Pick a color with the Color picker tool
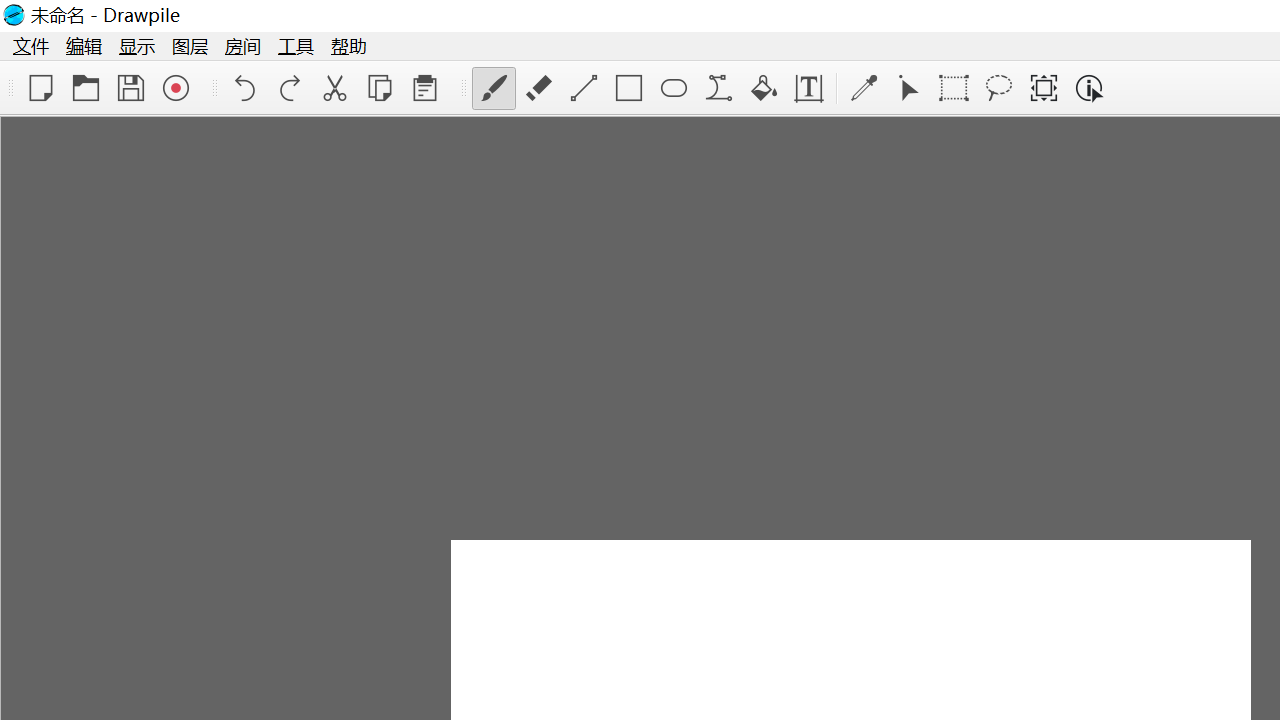 click(864, 88)
